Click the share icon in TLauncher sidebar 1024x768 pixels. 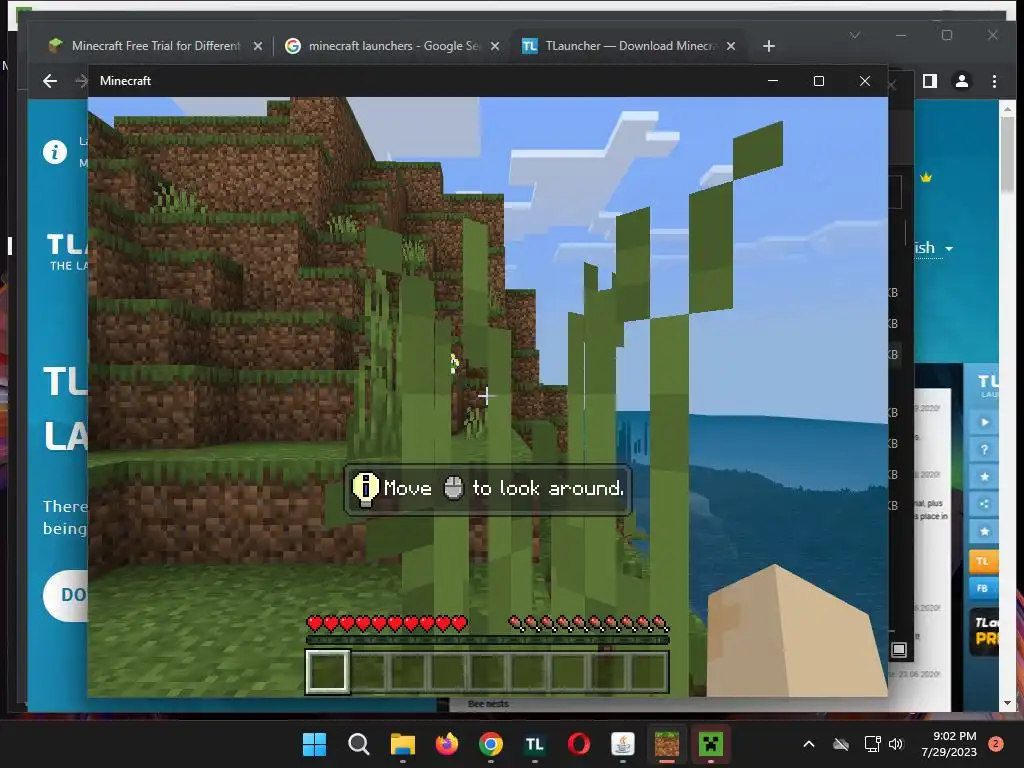pos(984,504)
